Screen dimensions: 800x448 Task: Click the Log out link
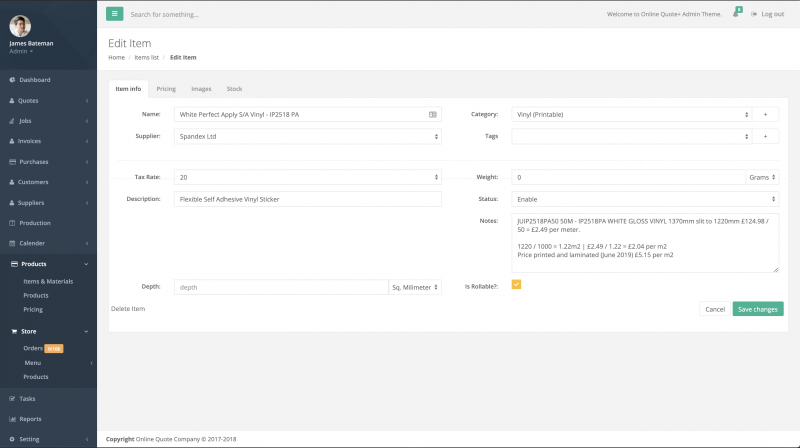click(766, 14)
